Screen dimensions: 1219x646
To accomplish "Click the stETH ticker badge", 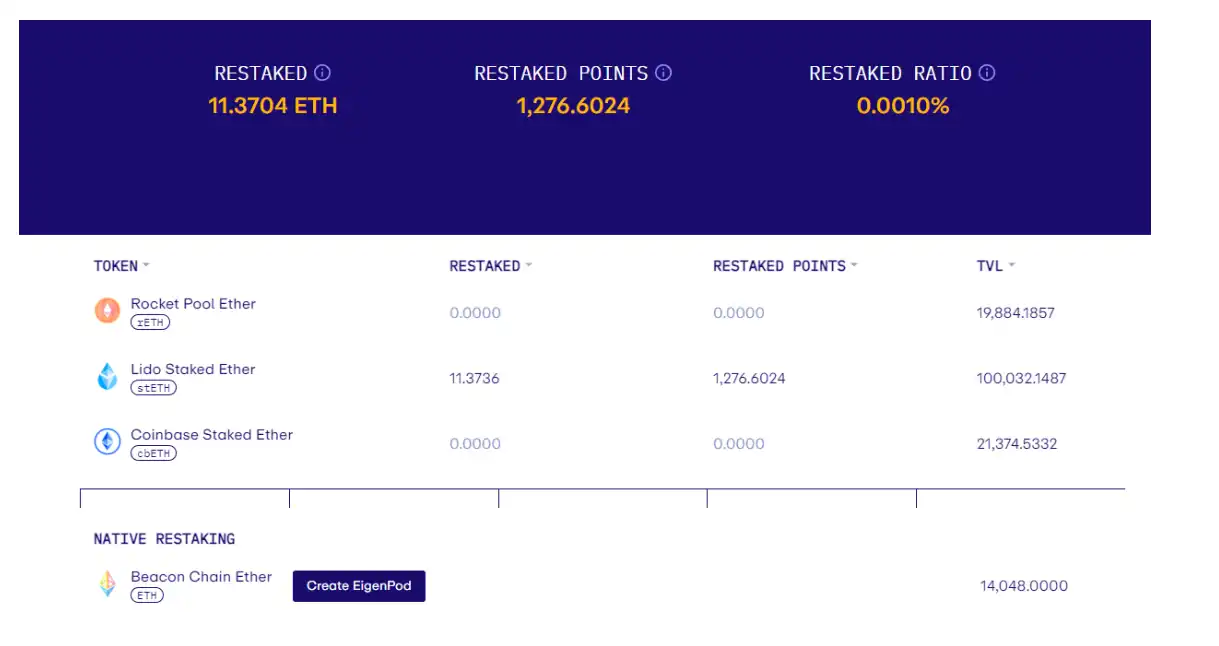I will [x=153, y=388].
